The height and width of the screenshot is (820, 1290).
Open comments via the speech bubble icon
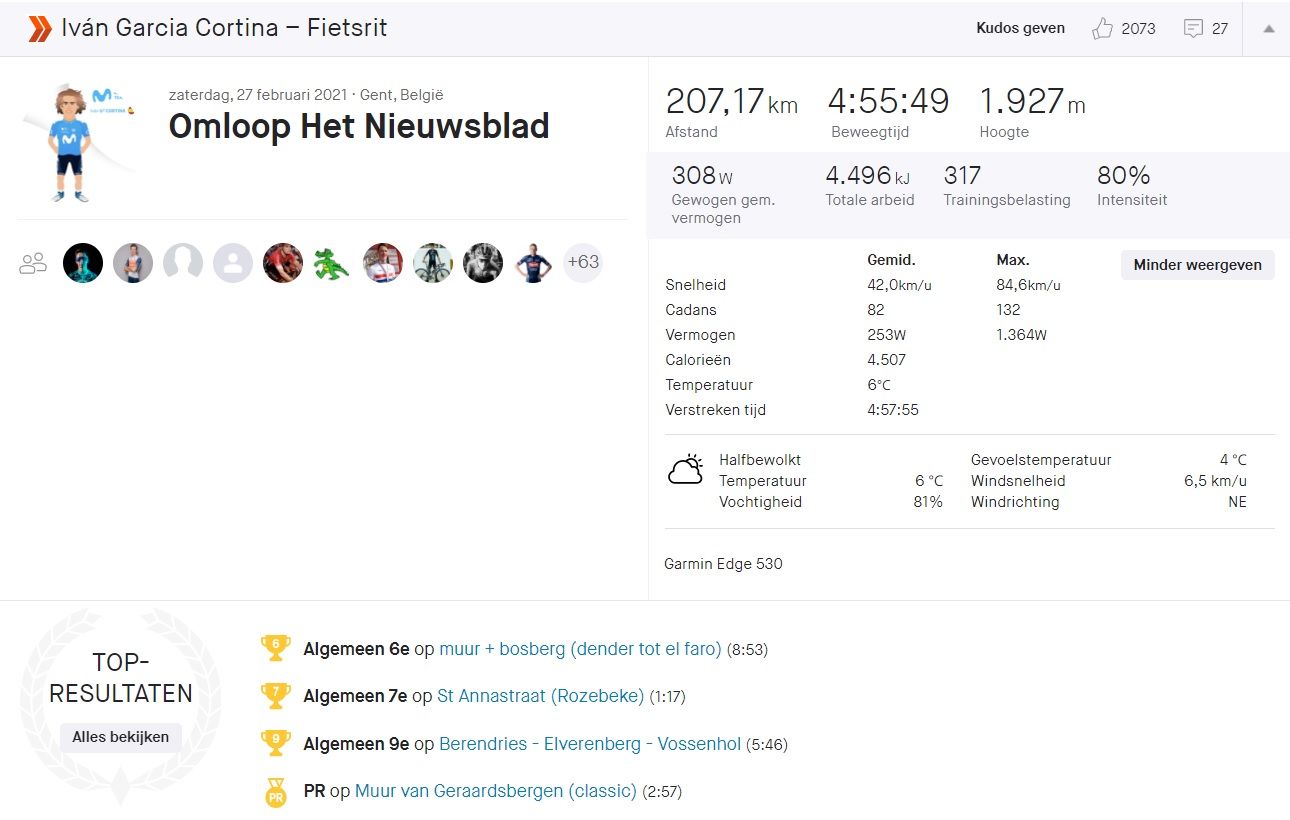(1192, 28)
